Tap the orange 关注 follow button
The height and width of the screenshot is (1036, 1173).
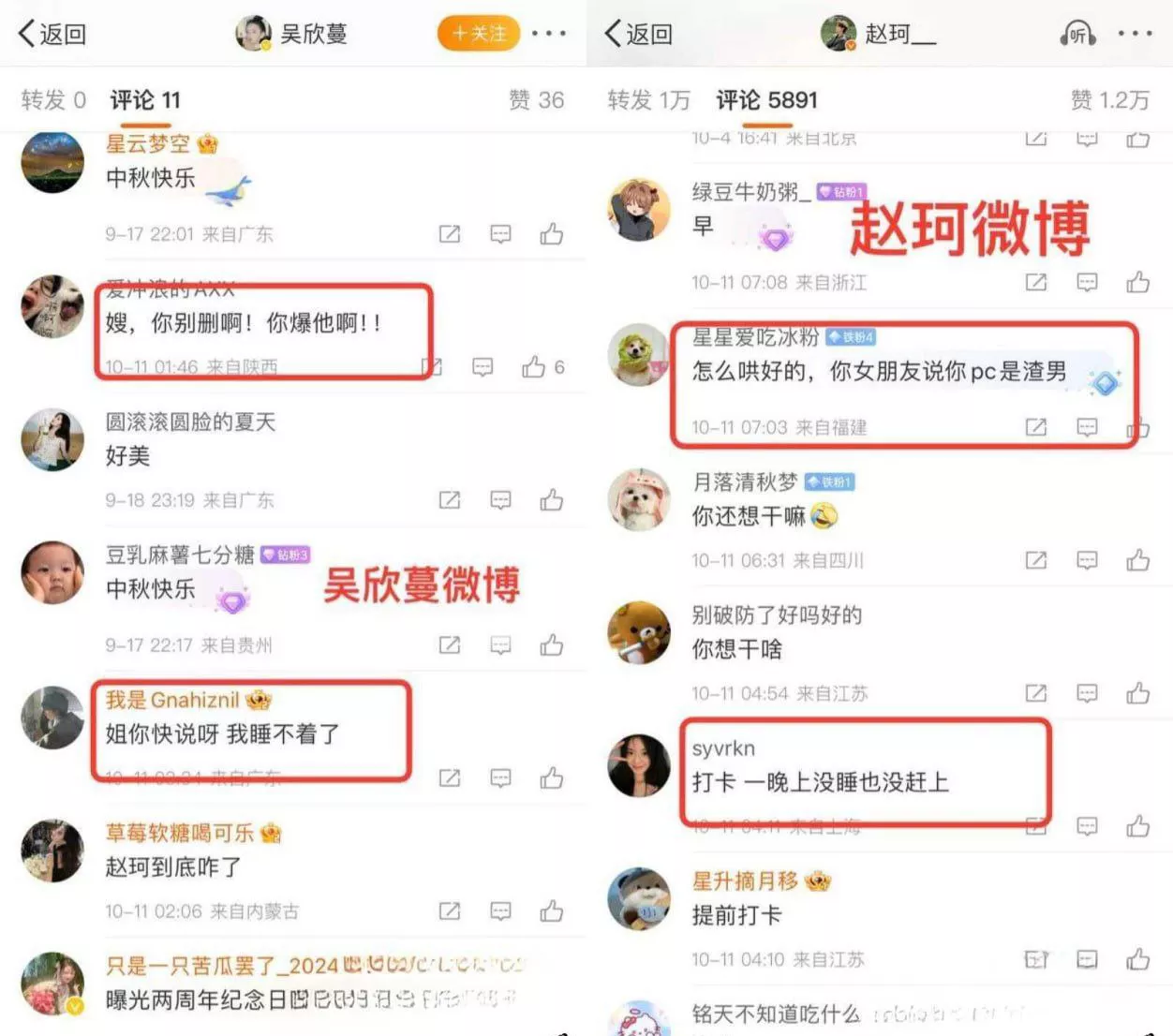pos(478,34)
